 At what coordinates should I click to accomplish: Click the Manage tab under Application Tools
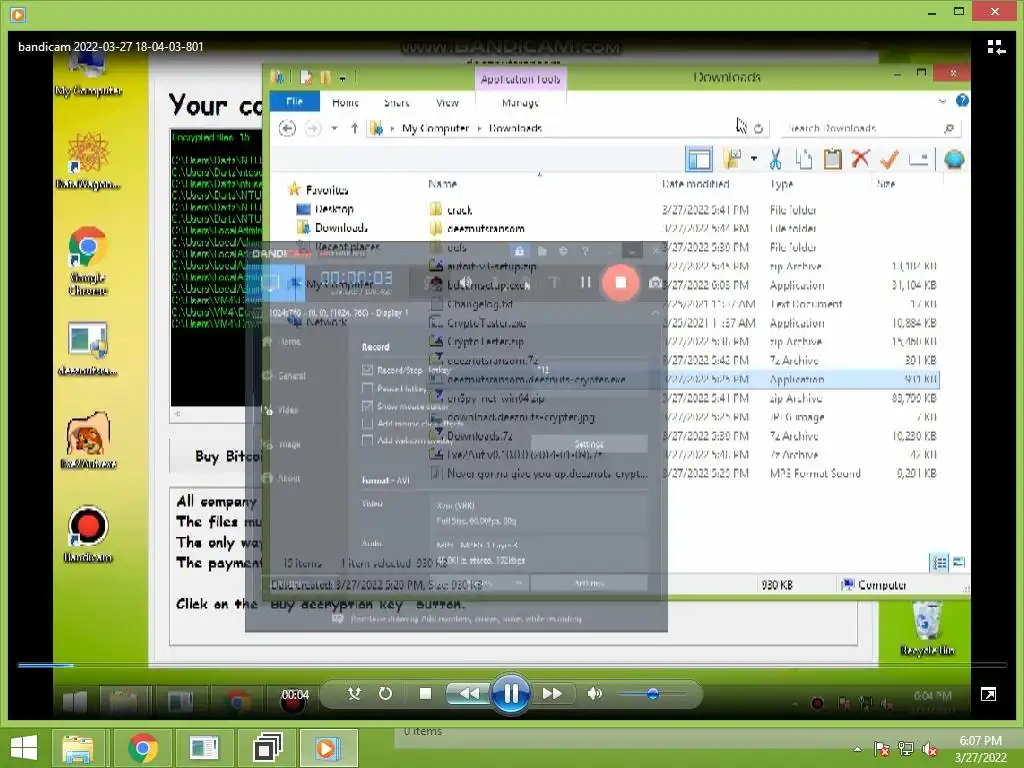tap(520, 103)
